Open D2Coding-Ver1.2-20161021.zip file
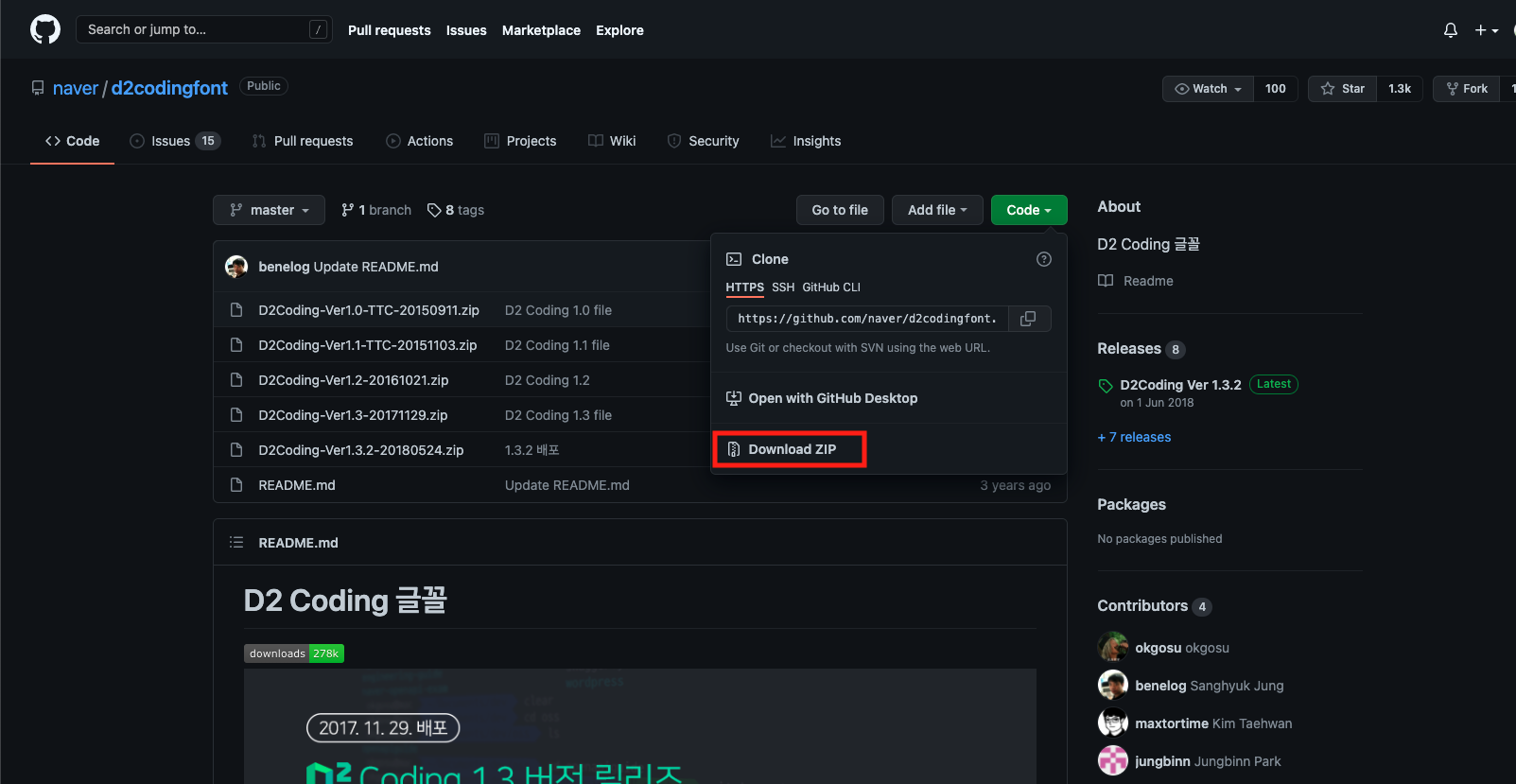 coord(354,380)
